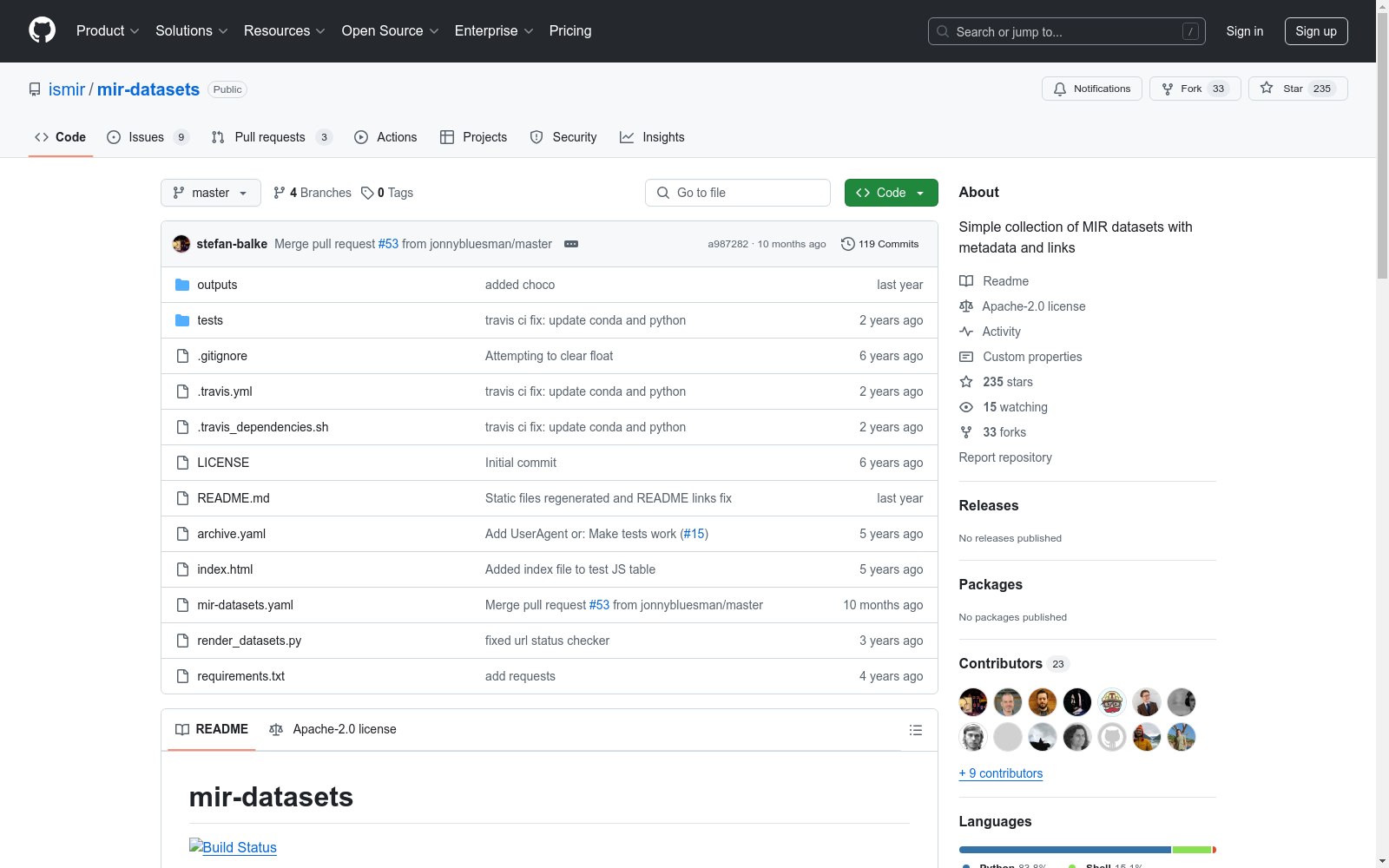Open pull request #53 link in commit bar
This screenshot has height=868, width=1389.
click(x=388, y=244)
